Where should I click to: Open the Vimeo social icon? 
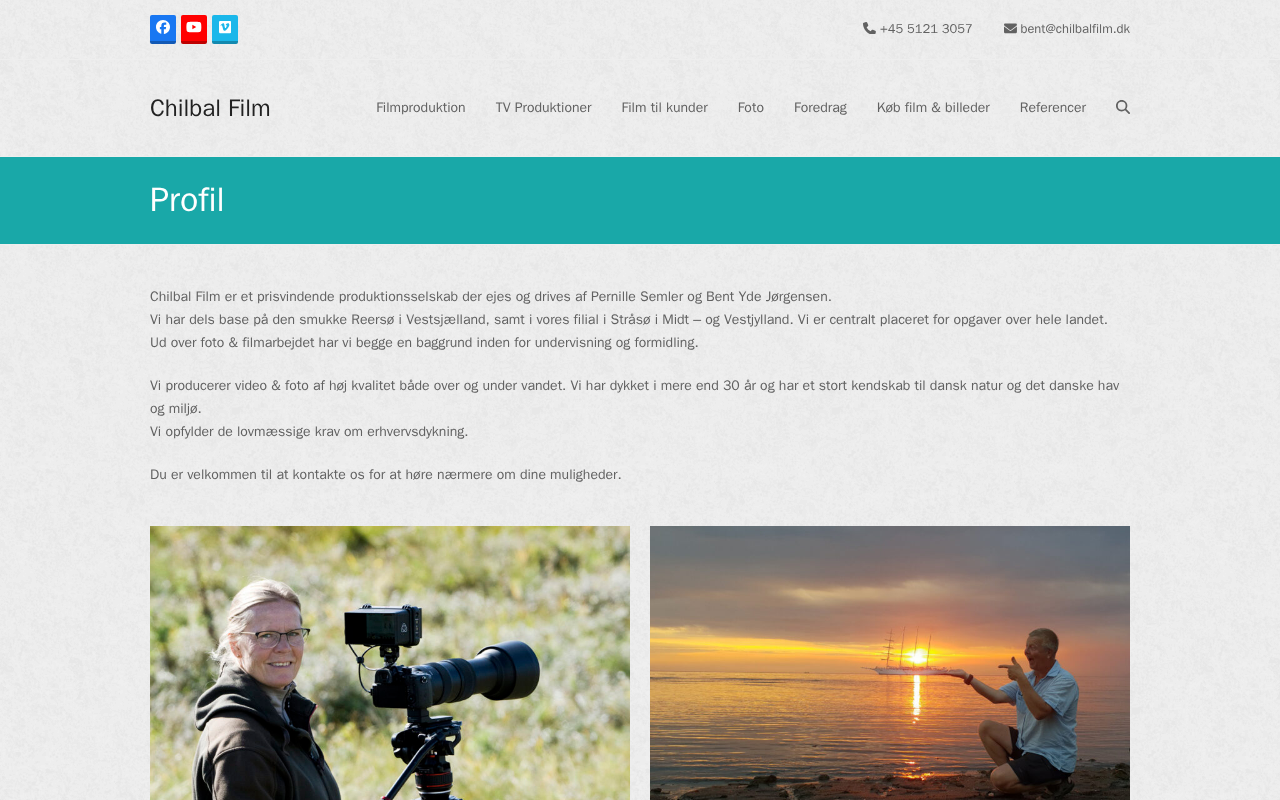tap(225, 29)
